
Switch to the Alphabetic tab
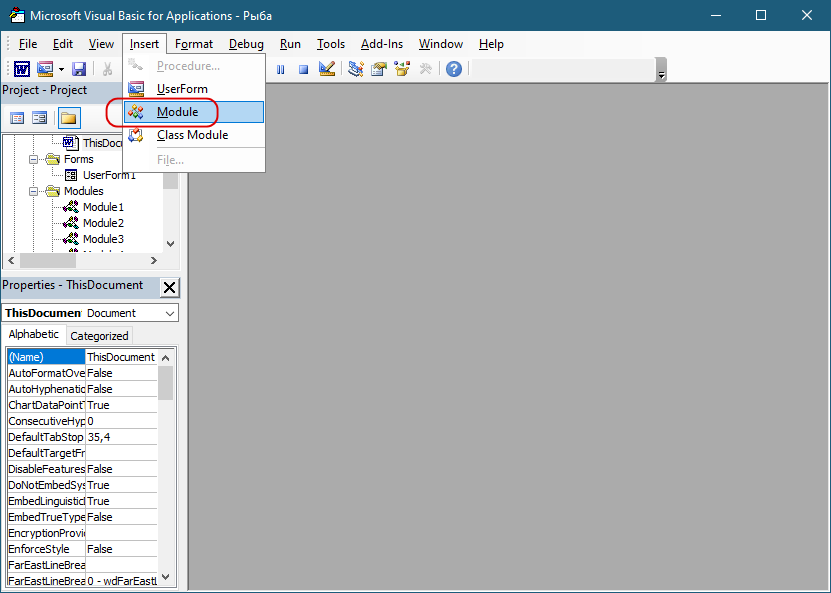33,334
